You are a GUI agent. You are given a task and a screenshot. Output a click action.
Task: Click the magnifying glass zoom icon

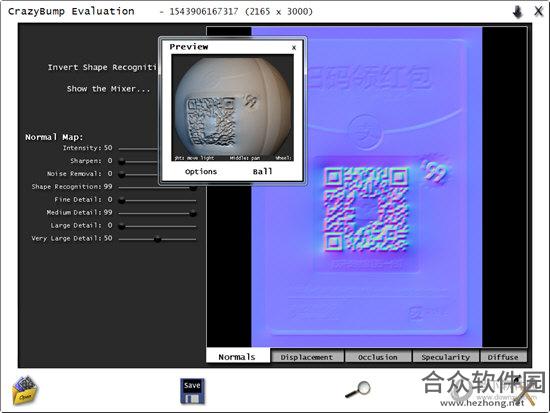point(358,389)
